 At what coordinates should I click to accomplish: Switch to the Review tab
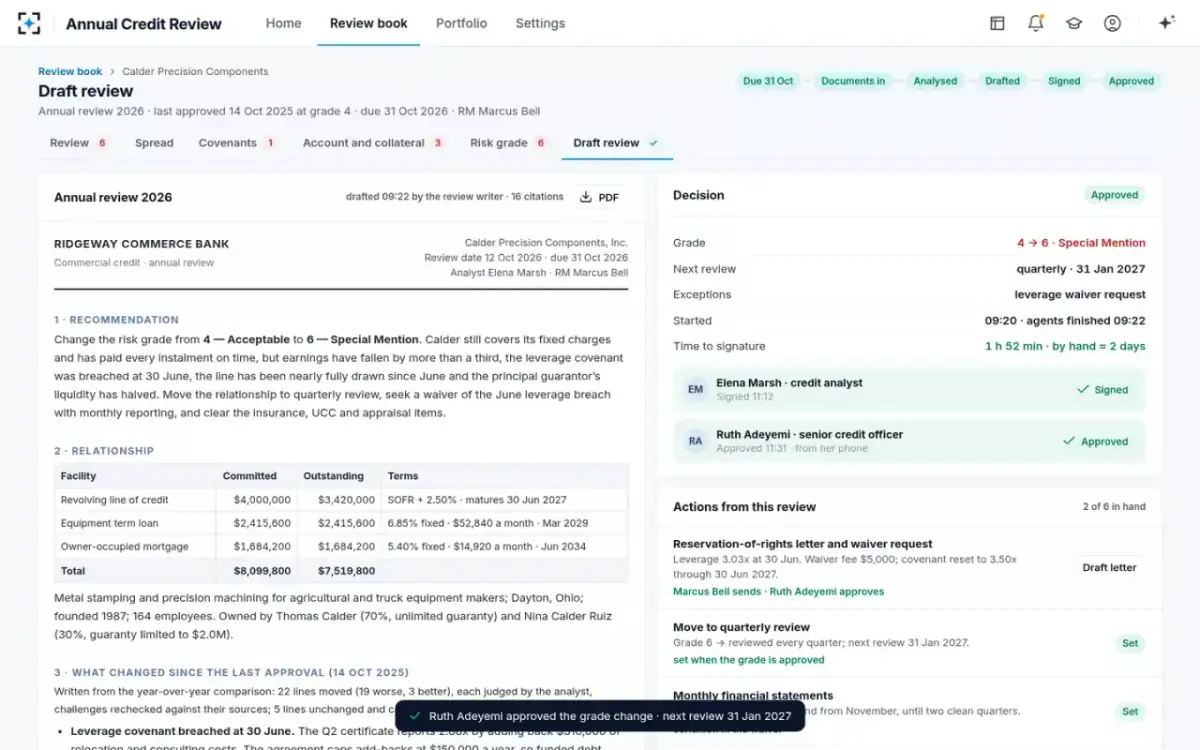(79, 143)
